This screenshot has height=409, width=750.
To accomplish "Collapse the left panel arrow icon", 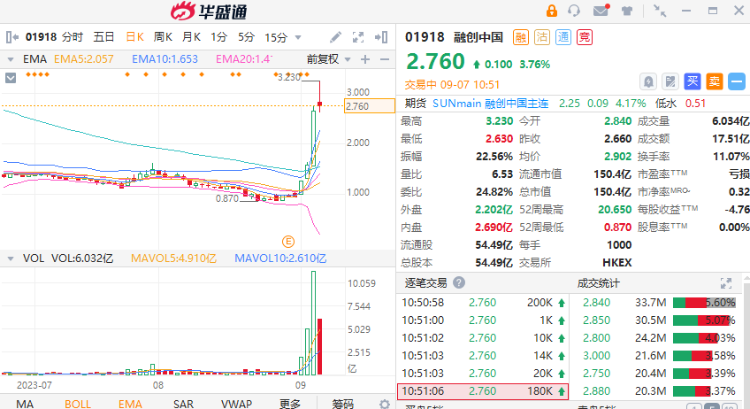I will point(12,37).
